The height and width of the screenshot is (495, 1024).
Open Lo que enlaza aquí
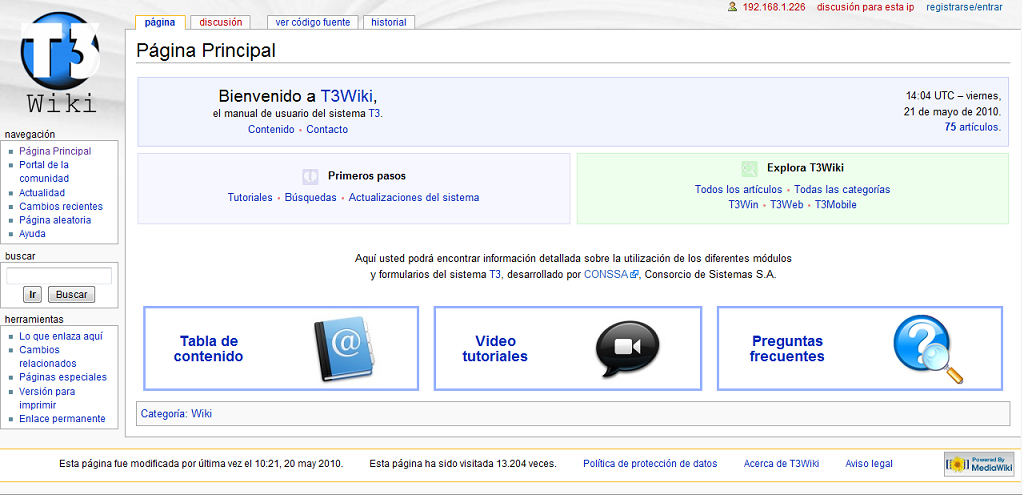pyautogui.click(x=61, y=336)
